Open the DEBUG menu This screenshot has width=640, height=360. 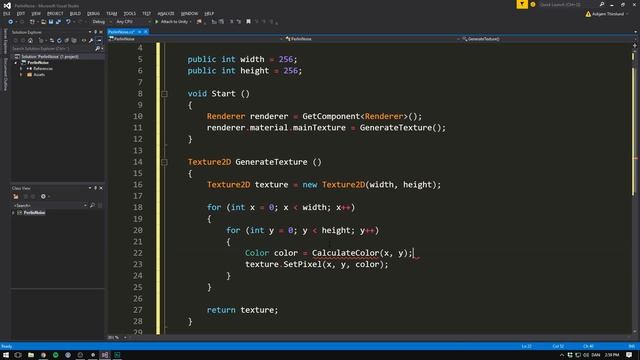(x=93, y=13)
